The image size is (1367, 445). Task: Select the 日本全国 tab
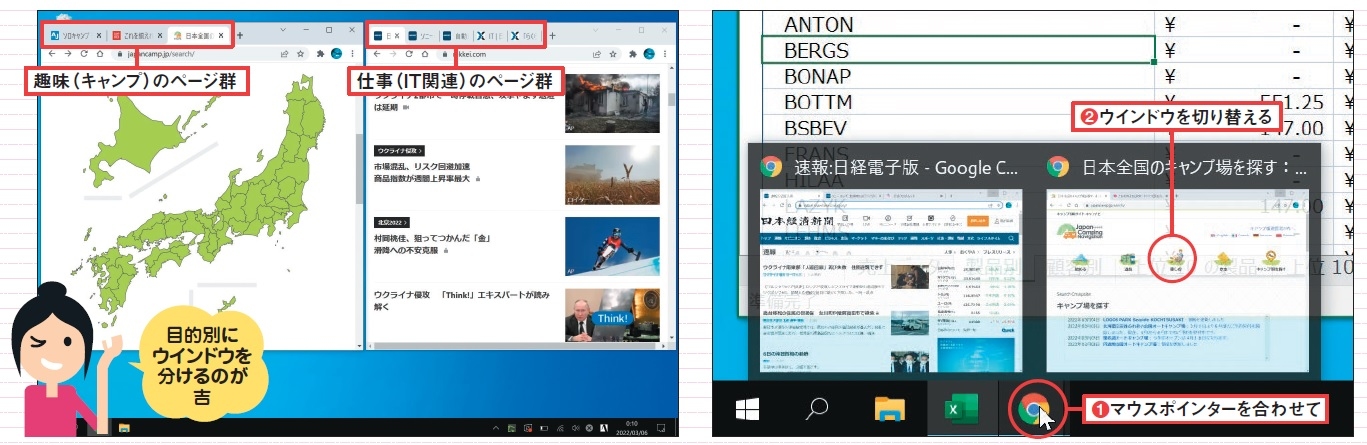point(198,35)
